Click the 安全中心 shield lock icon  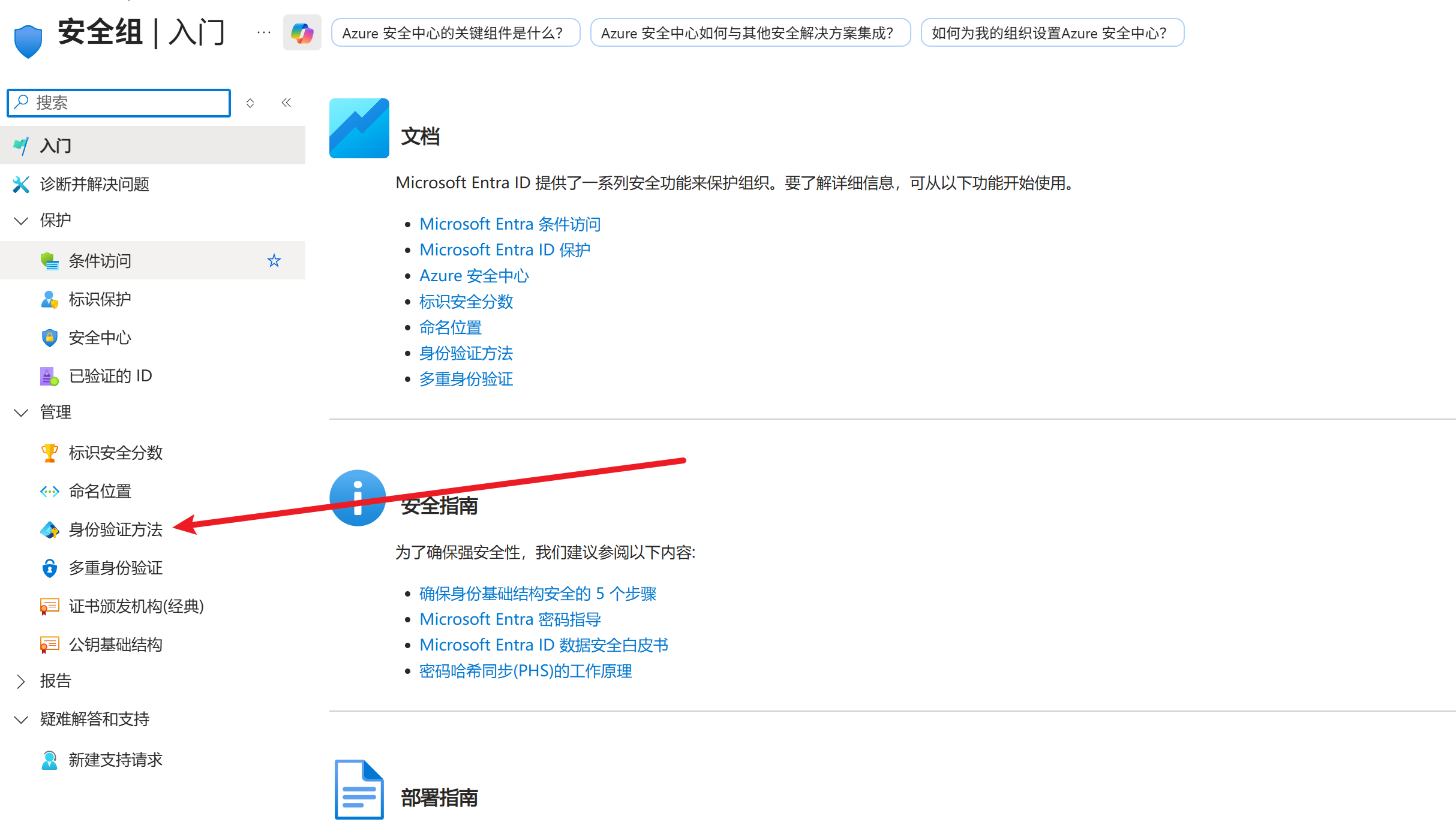49,338
